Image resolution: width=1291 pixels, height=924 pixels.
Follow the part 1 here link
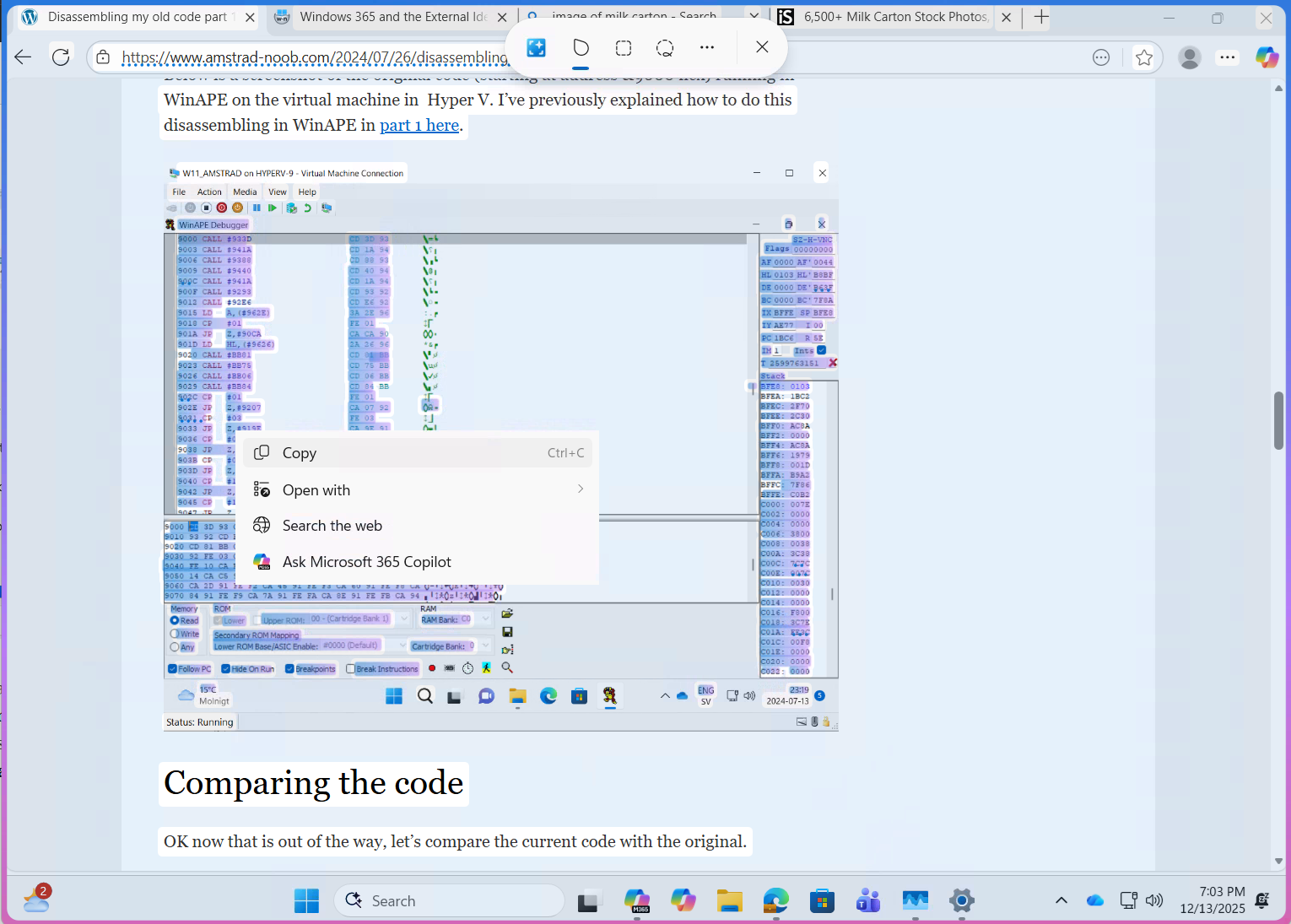pos(419,125)
